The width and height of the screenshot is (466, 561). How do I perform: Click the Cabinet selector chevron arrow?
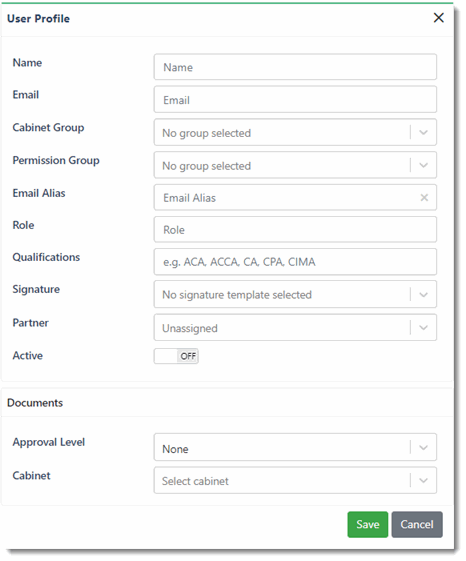(423, 480)
